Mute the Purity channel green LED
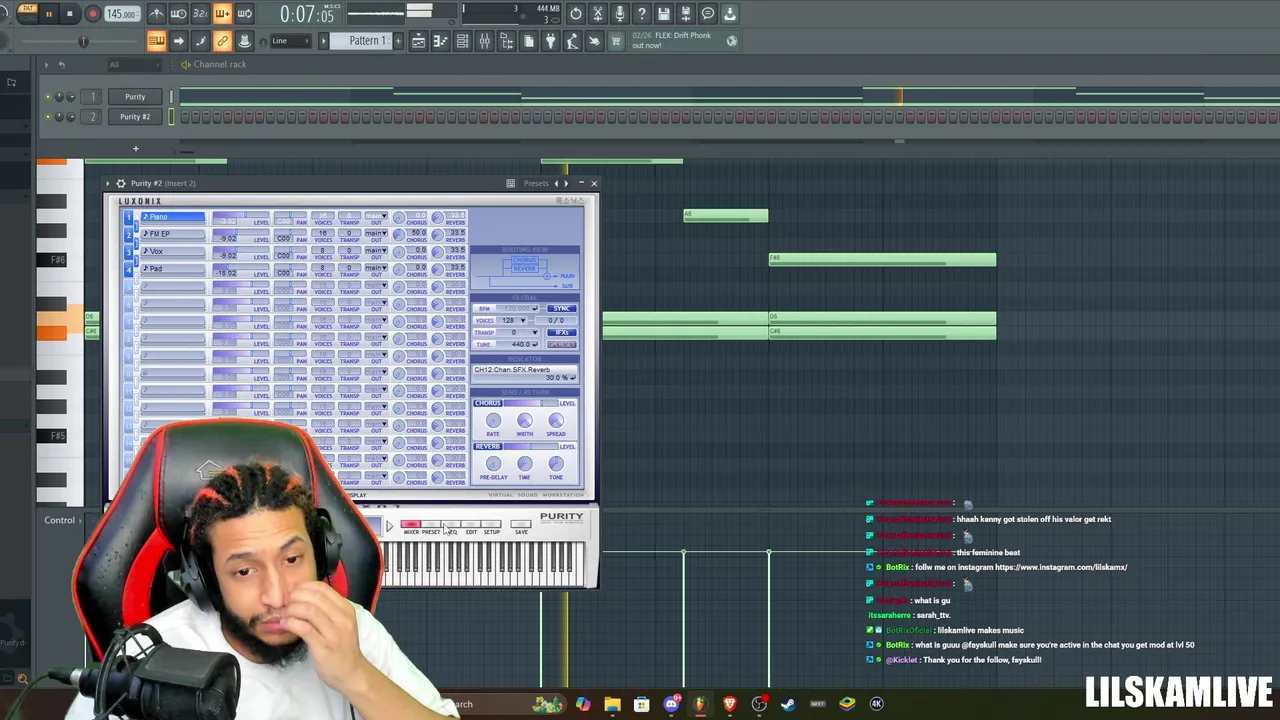1280x720 pixels. point(47,97)
